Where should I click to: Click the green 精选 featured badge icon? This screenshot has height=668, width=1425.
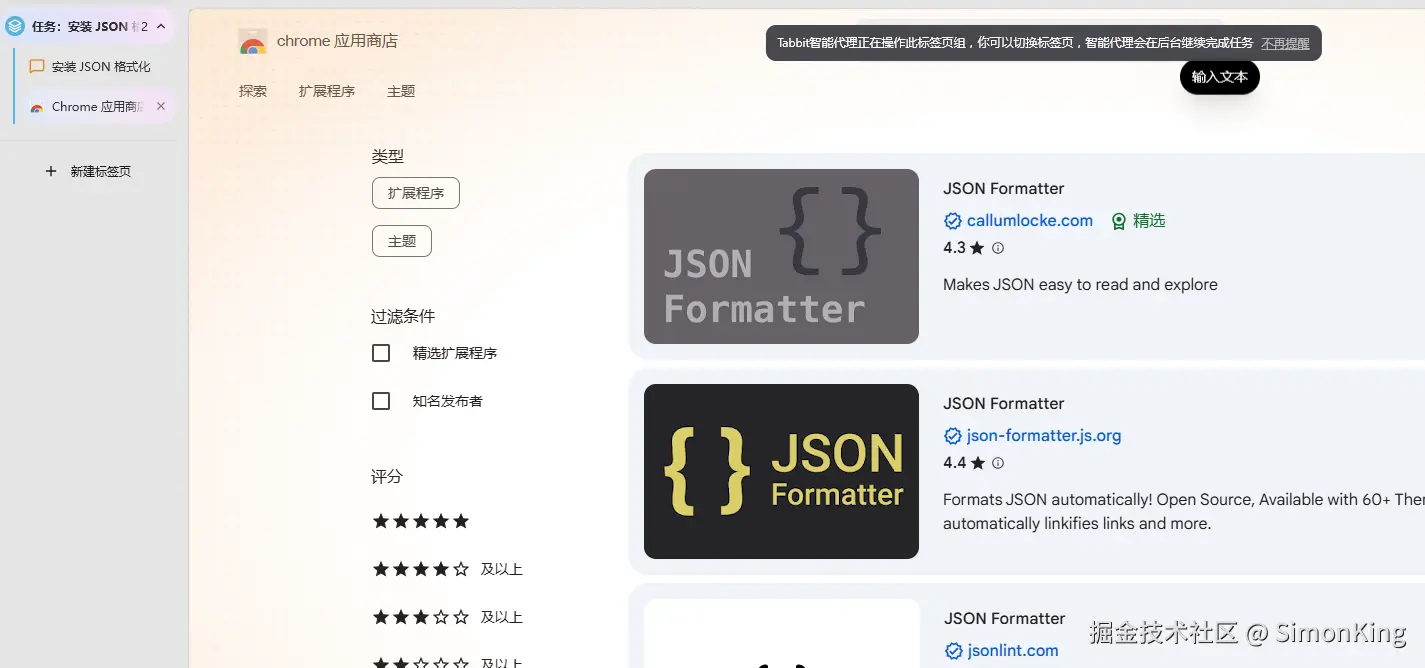pyautogui.click(x=1119, y=221)
